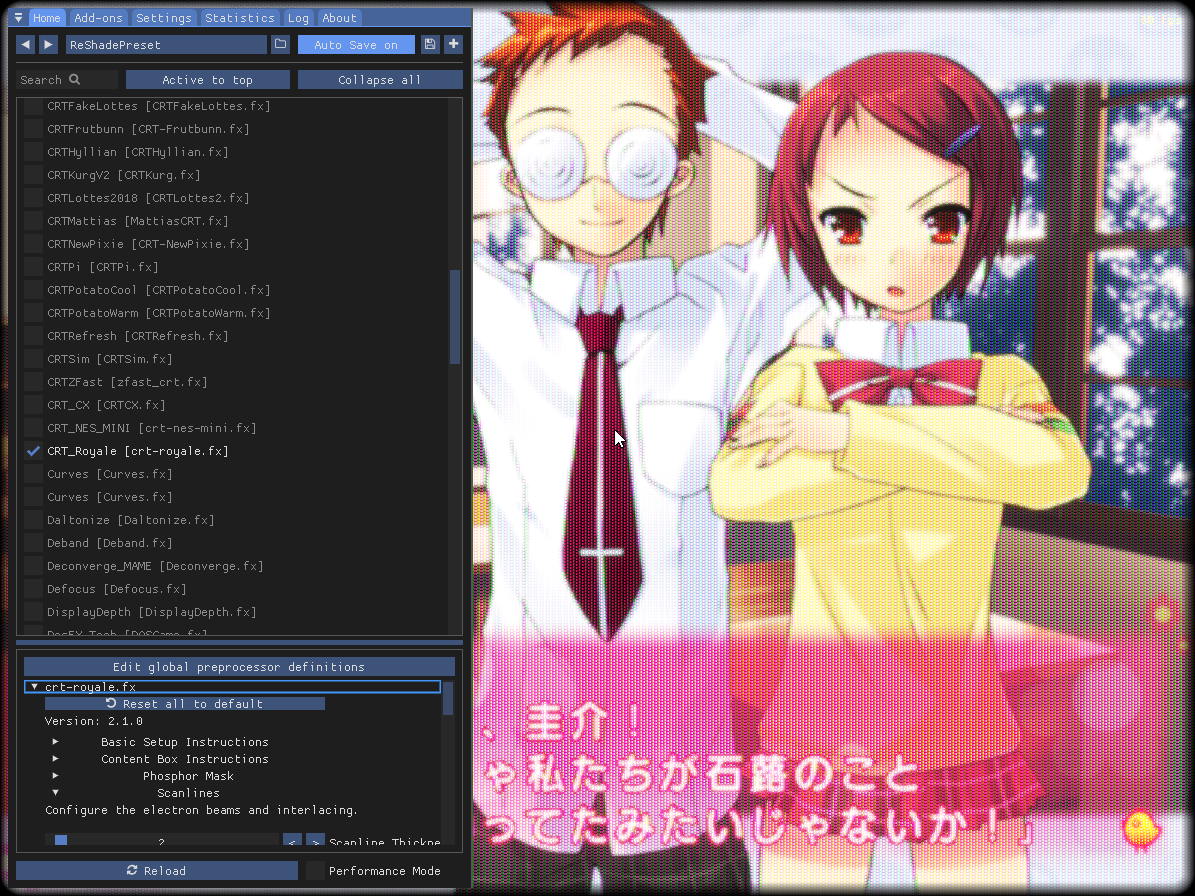
Task: Click the effects list scrollbar thumb
Action: [455, 317]
